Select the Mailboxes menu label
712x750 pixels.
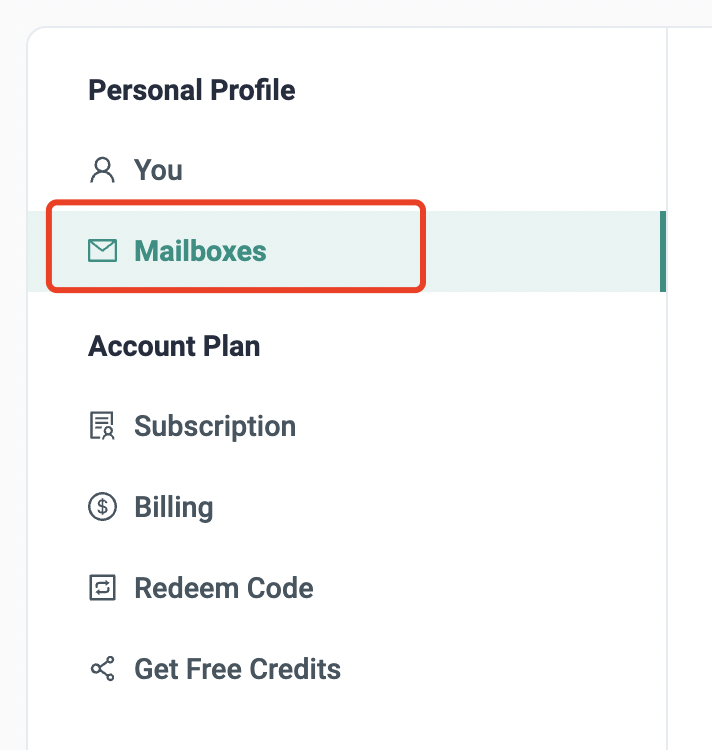200,250
